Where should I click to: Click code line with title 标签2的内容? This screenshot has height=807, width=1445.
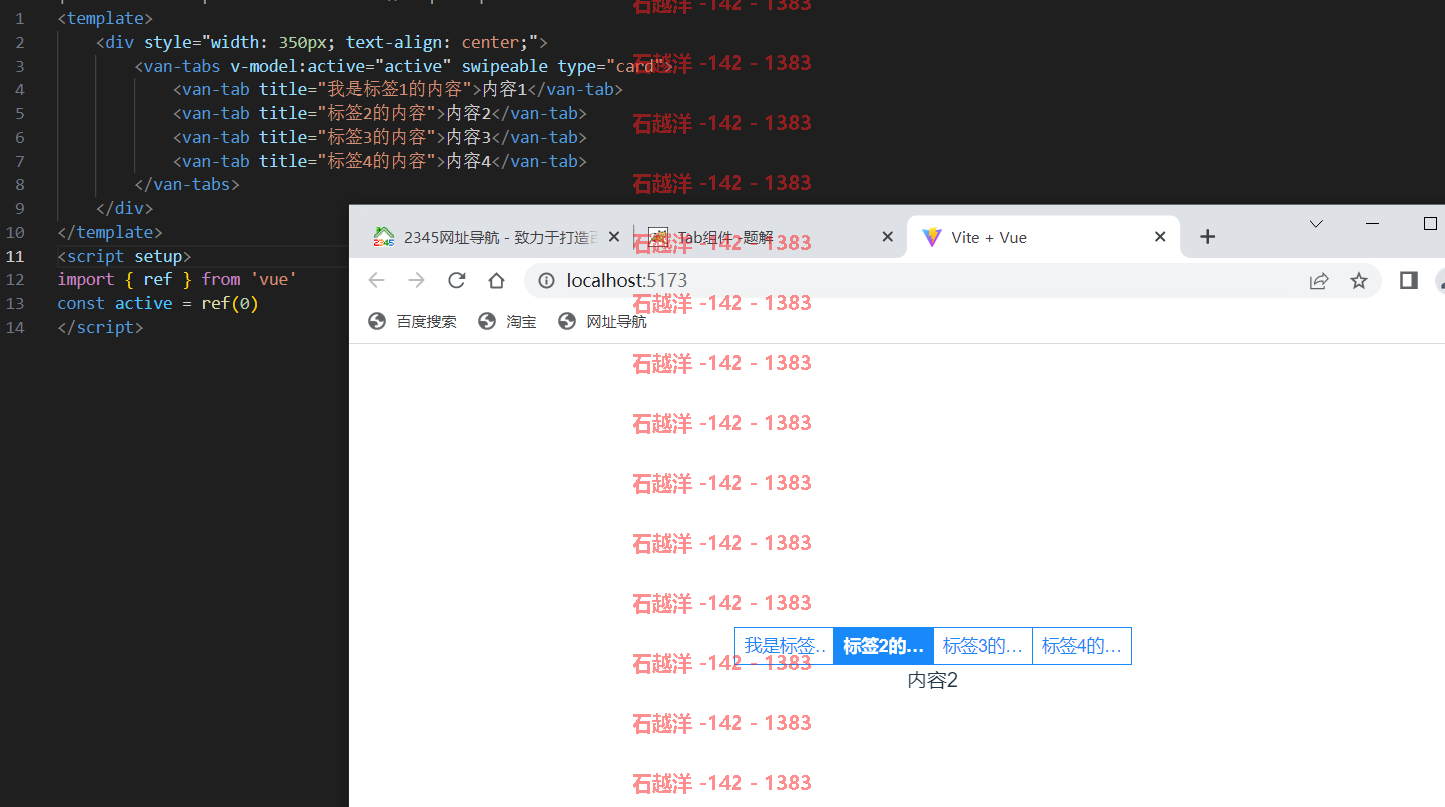tap(380, 113)
